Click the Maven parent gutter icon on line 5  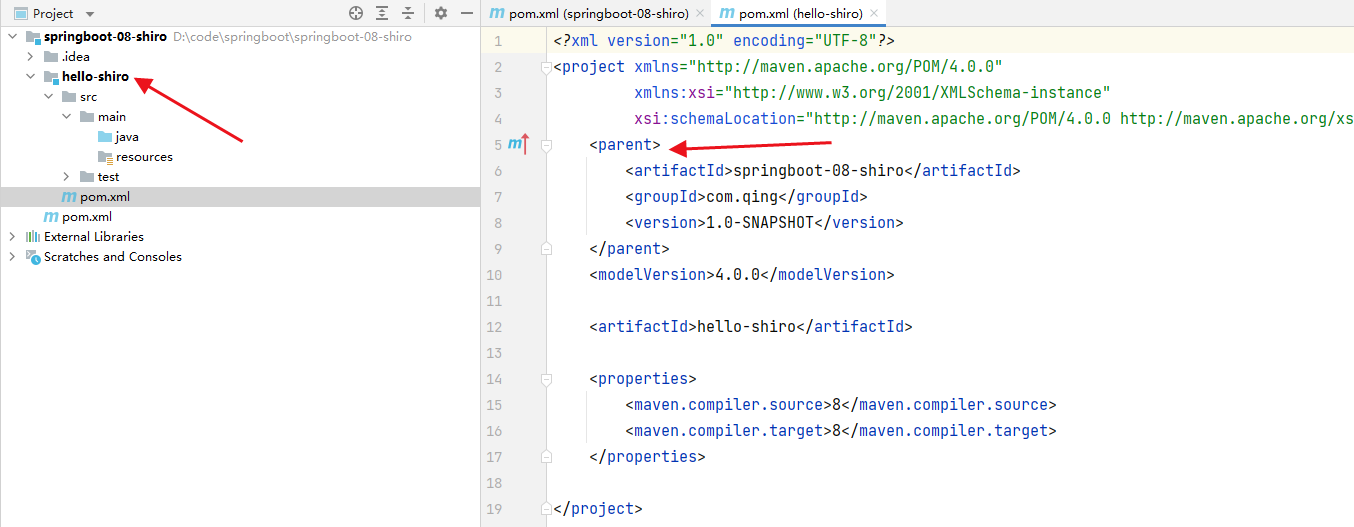tap(517, 145)
